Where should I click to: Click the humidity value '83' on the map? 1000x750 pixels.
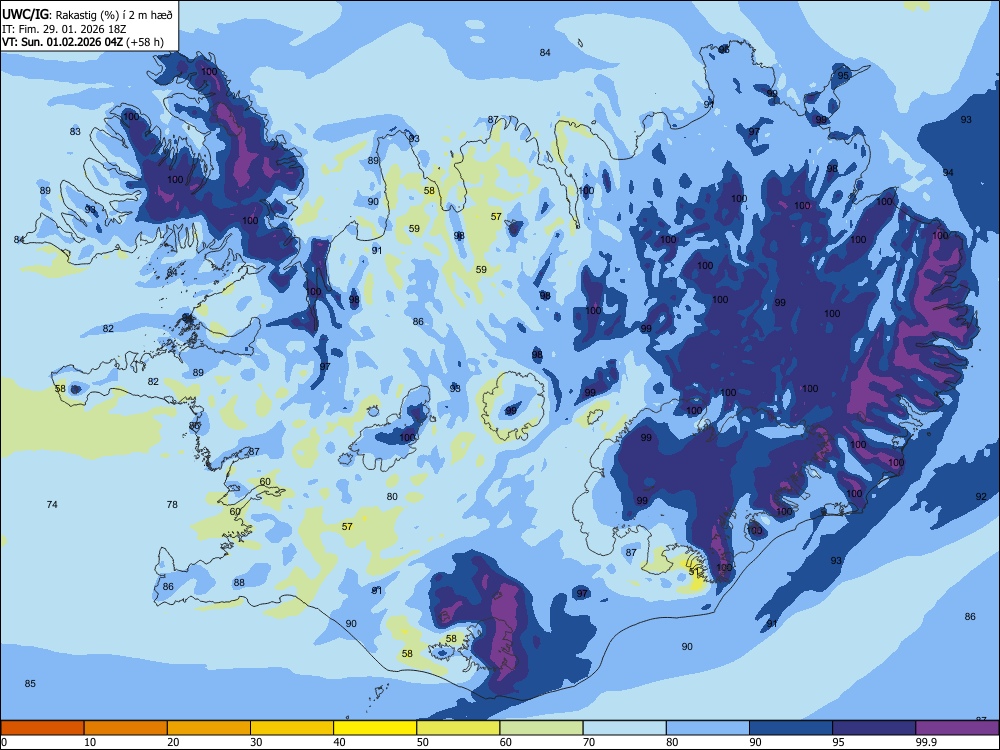coord(75,131)
